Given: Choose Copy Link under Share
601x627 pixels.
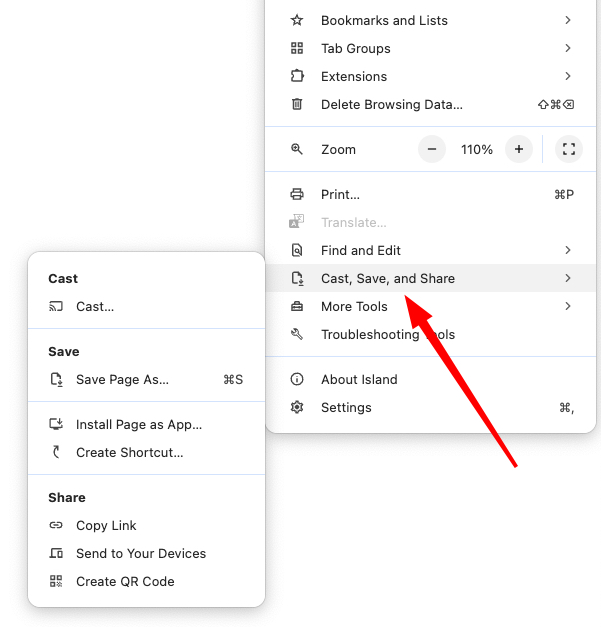Looking at the screenshot, I should point(146,525).
